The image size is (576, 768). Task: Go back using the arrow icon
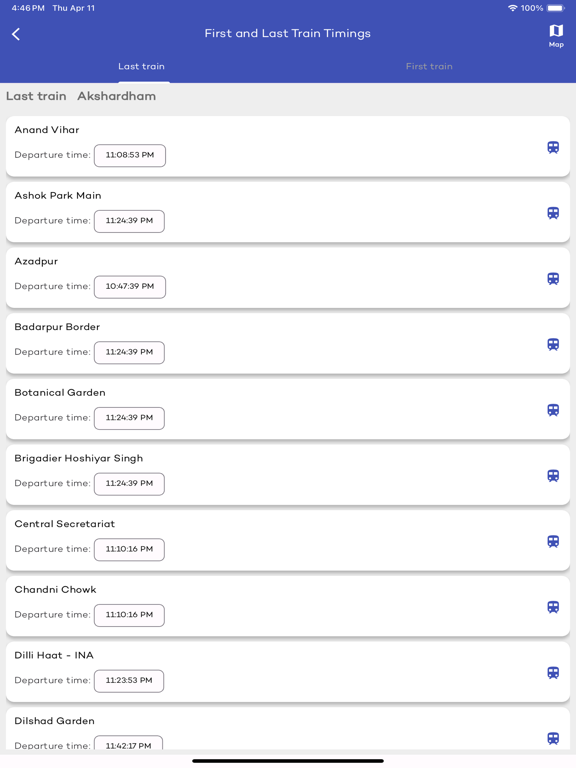[x=16, y=34]
